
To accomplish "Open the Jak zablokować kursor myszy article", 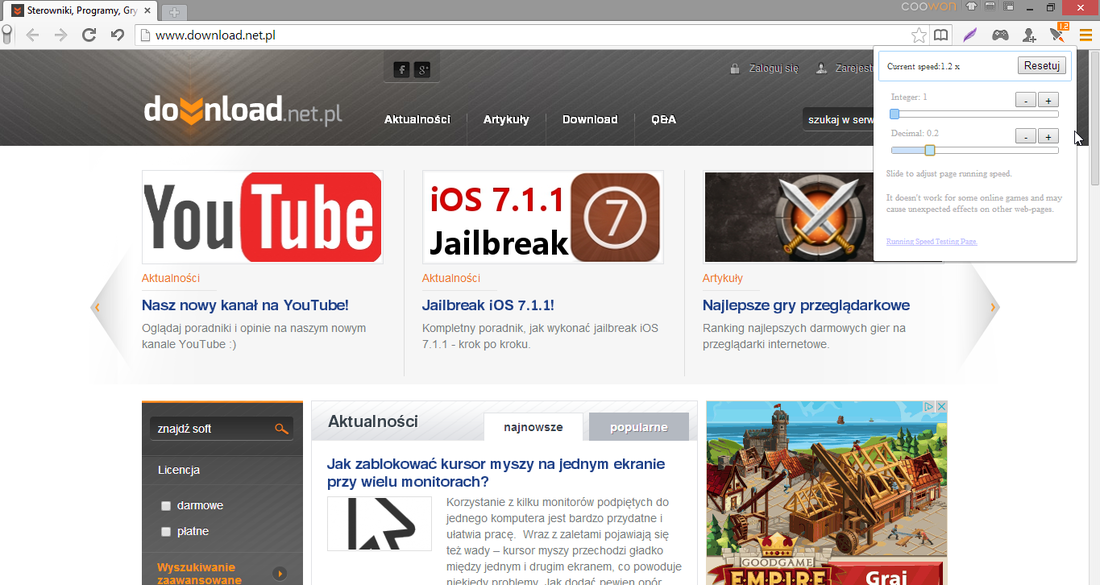I will (496, 473).
